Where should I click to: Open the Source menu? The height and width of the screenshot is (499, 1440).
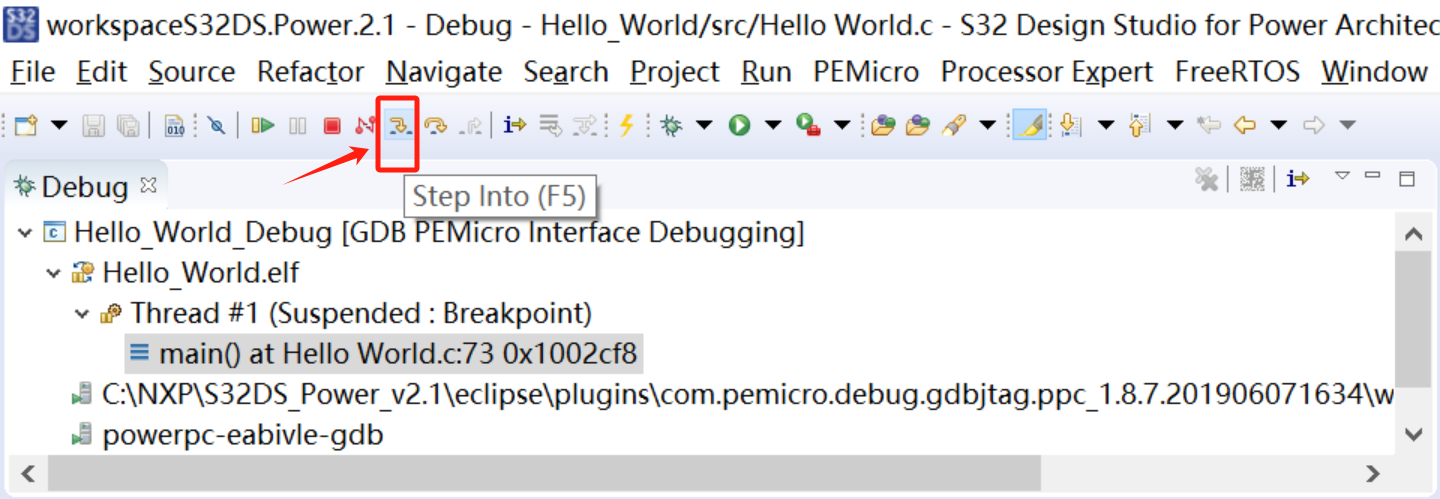[x=192, y=72]
